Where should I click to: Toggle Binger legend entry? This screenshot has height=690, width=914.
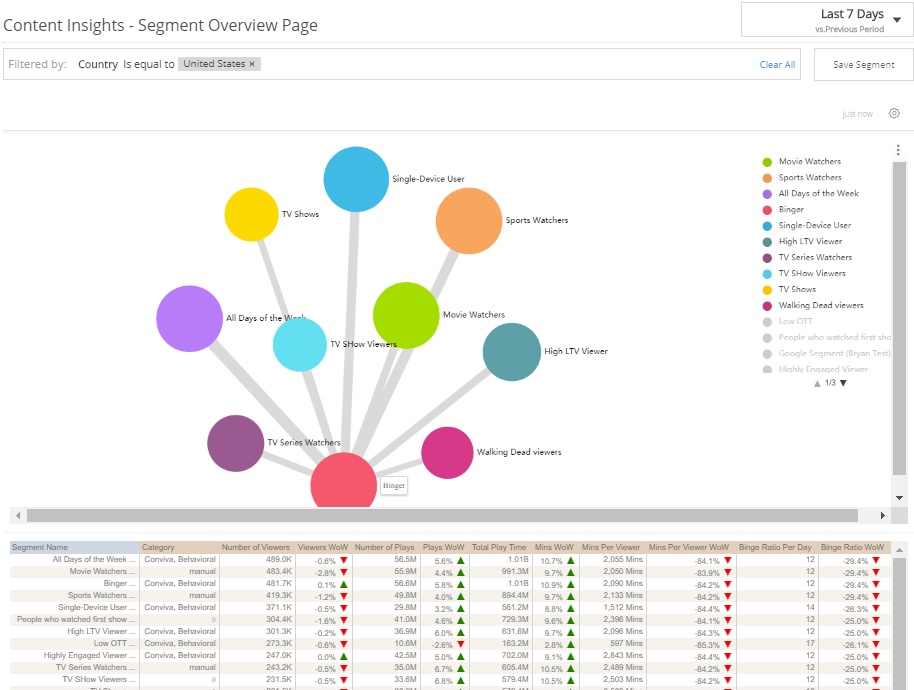point(783,209)
